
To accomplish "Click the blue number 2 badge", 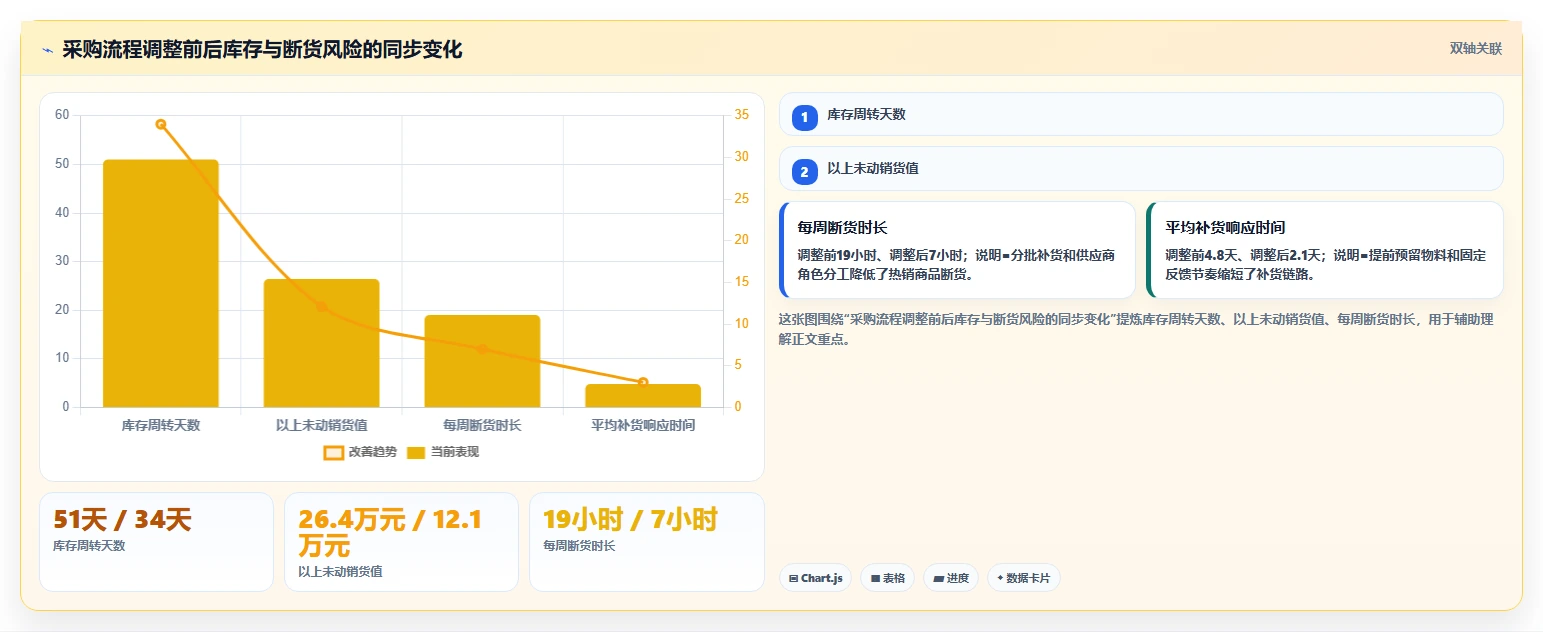I will [805, 172].
